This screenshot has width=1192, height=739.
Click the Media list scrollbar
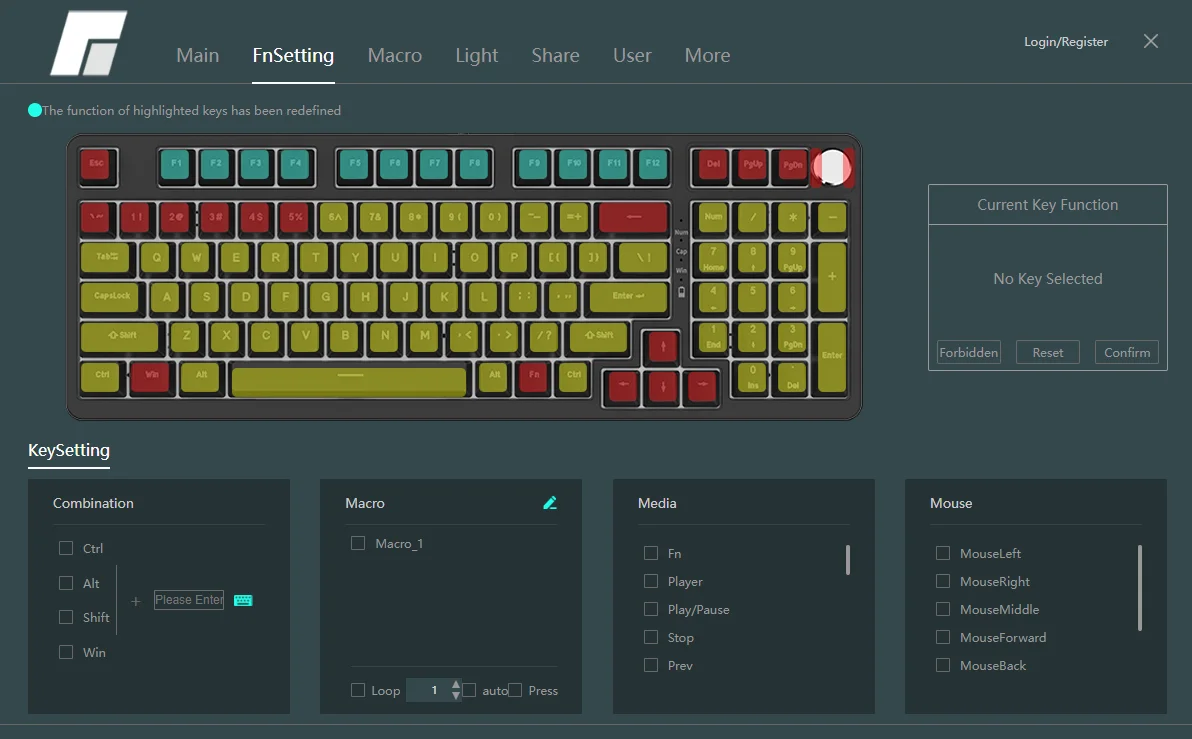click(848, 560)
